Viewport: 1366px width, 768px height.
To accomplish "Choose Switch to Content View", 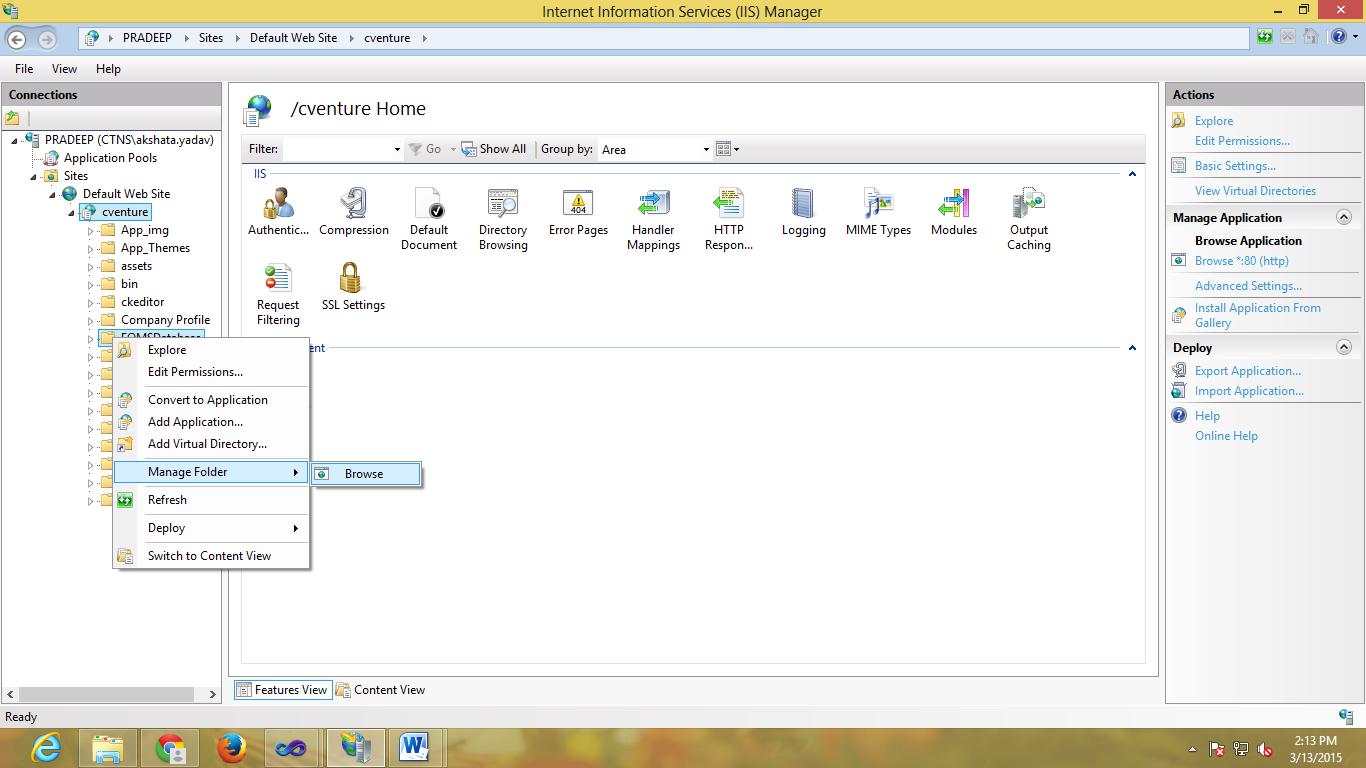I will coord(211,556).
